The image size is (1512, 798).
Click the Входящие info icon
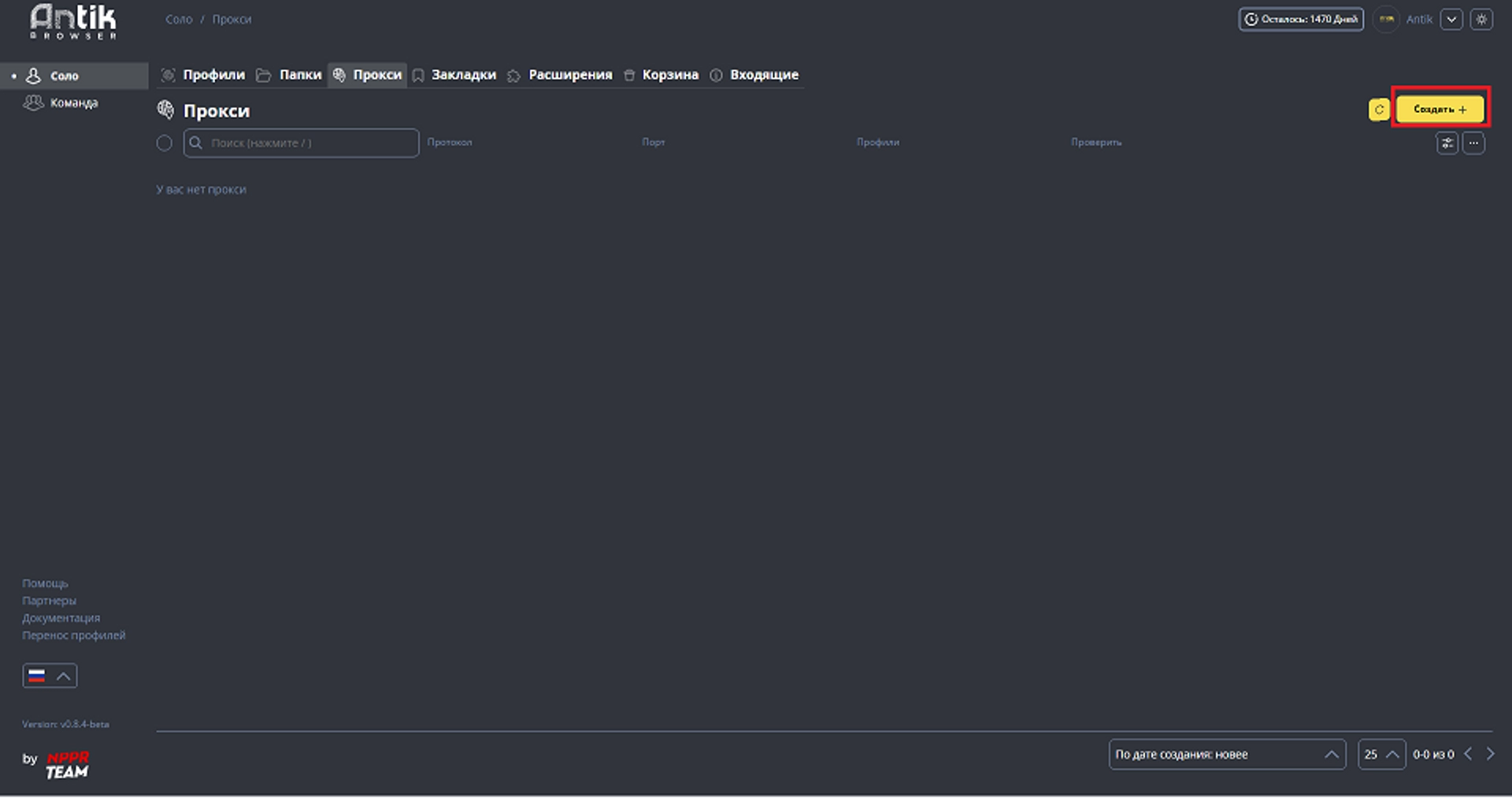point(715,75)
